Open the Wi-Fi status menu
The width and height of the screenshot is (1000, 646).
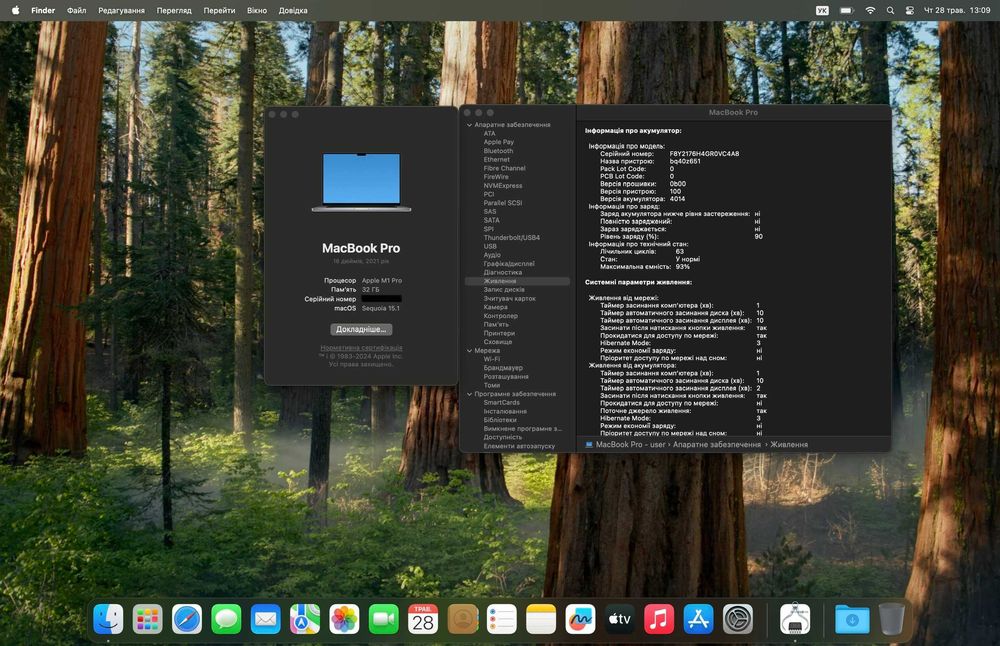870,10
